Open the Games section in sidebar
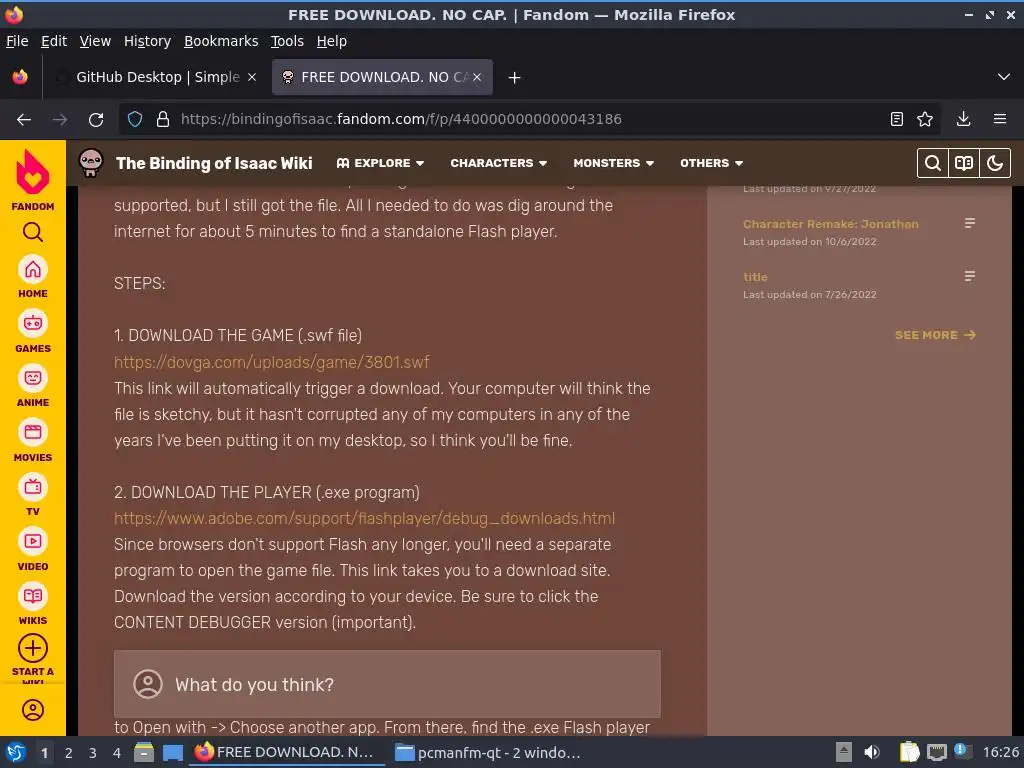Screen dimensions: 1024x768 coord(33,332)
